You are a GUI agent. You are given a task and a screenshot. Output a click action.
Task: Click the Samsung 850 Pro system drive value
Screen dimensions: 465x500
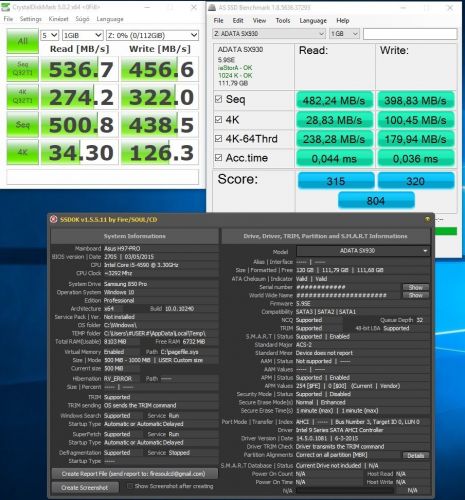click(x=125, y=284)
